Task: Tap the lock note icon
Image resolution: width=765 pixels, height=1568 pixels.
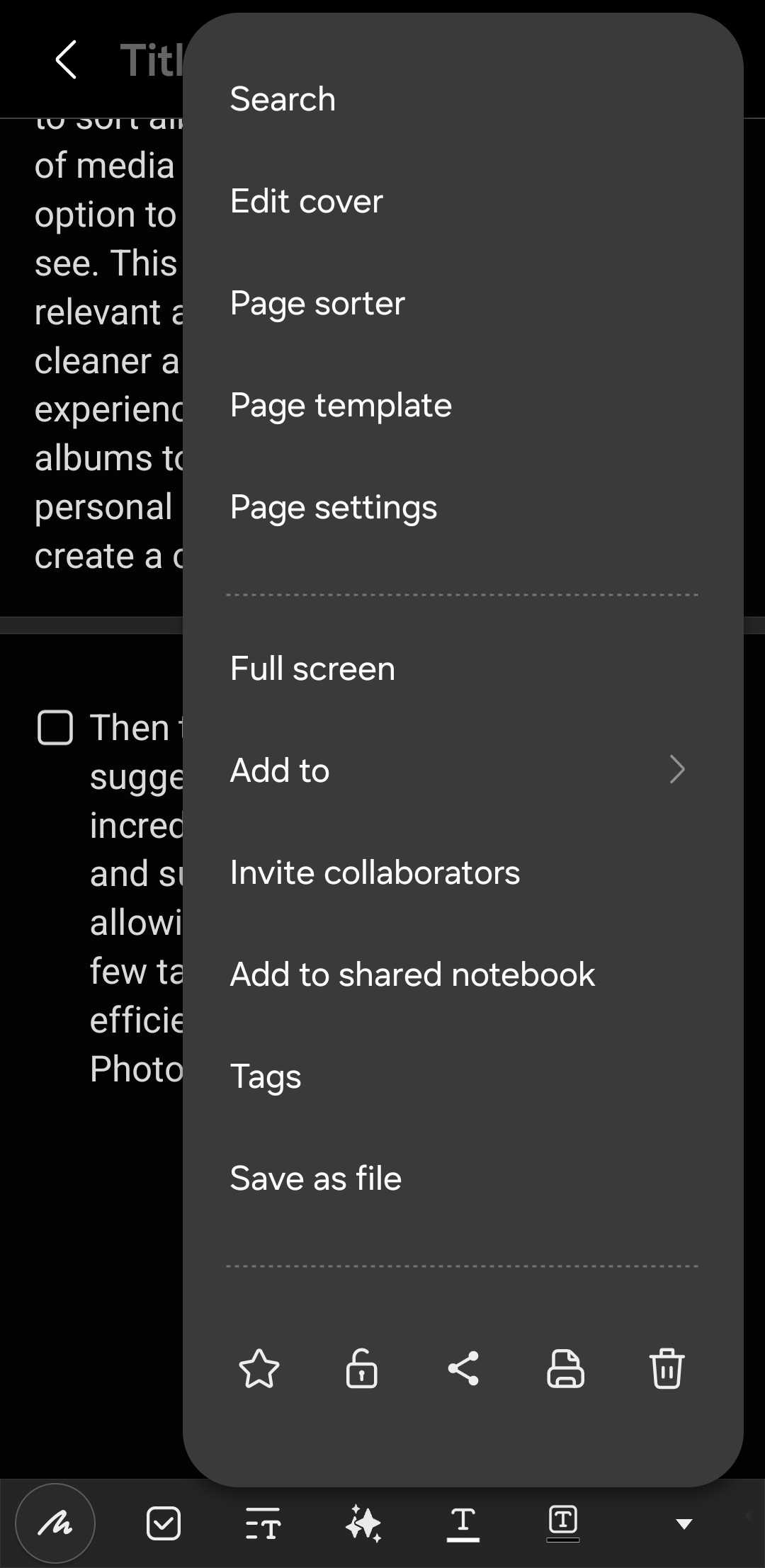Action: point(361,1368)
